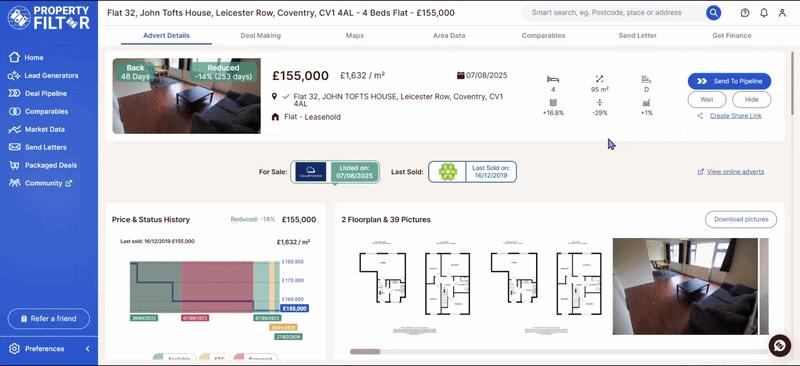Image resolution: width=800 pixels, height=366 pixels.
Task: Open the Deal Pipeline sidebar item
Action: 38,93
